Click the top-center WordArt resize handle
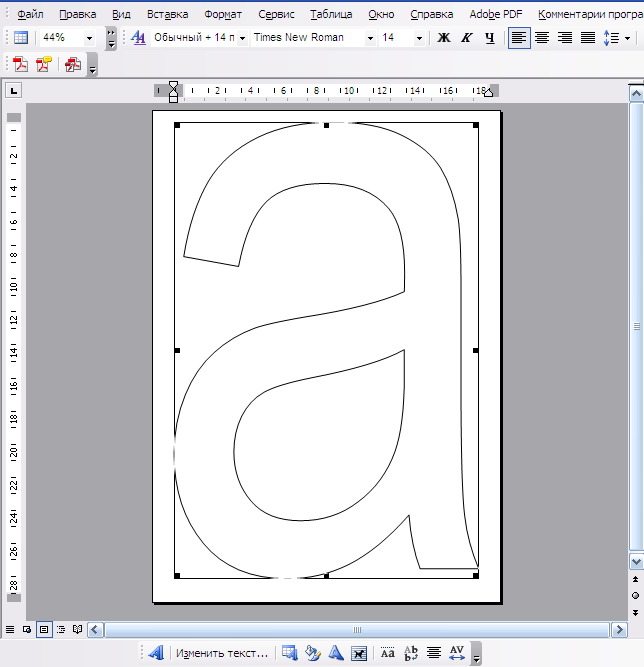This screenshot has height=667, width=644. (x=326, y=125)
